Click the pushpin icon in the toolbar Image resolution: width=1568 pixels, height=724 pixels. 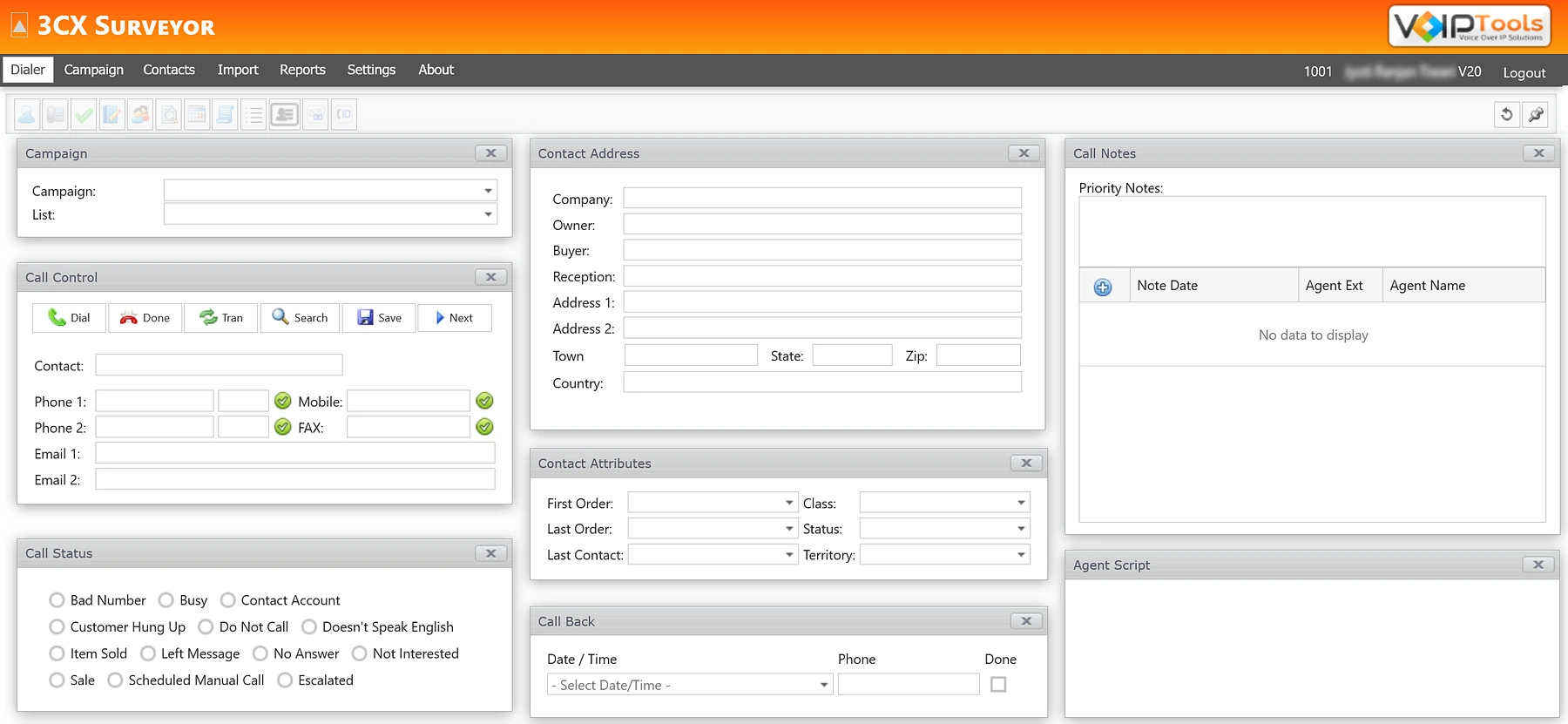point(1536,114)
